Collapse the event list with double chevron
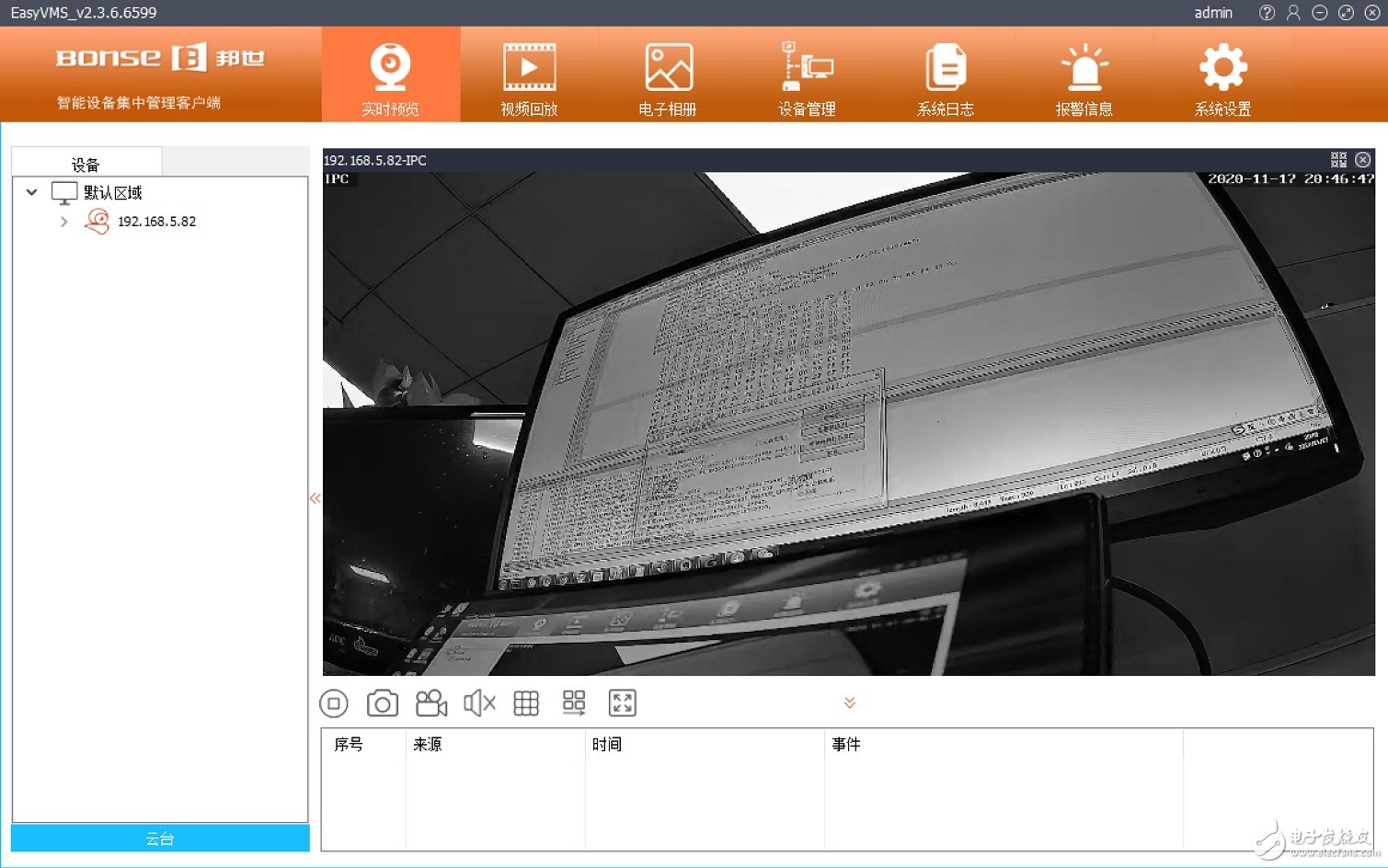Image resolution: width=1388 pixels, height=868 pixels. click(850, 702)
